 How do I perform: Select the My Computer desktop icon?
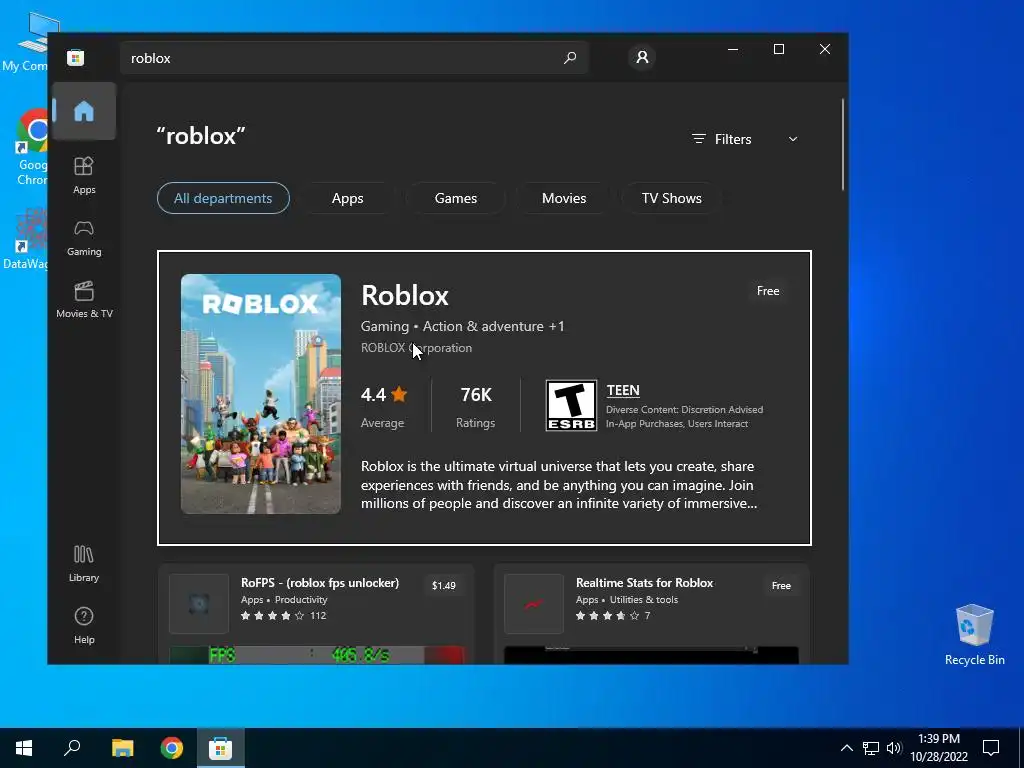click(26, 42)
